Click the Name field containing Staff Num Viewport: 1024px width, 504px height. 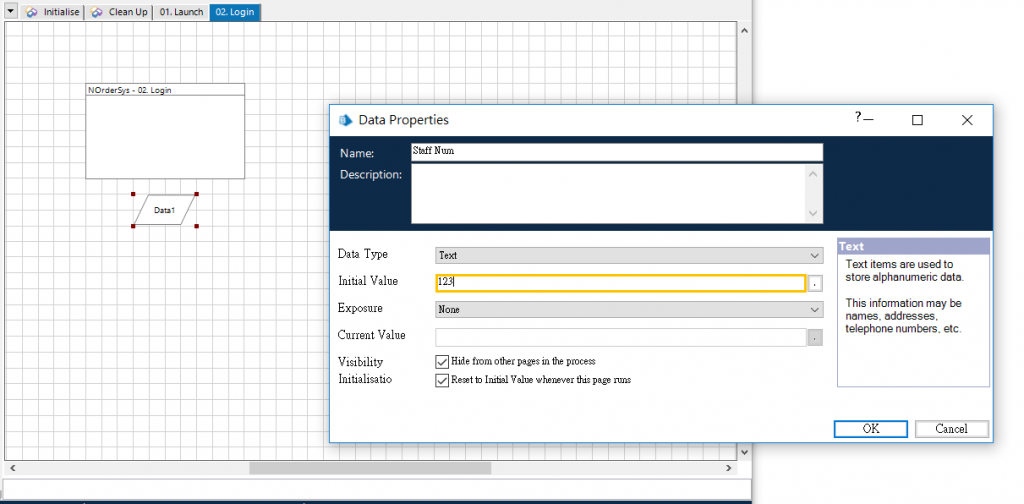pyautogui.click(x=616, y=151)
